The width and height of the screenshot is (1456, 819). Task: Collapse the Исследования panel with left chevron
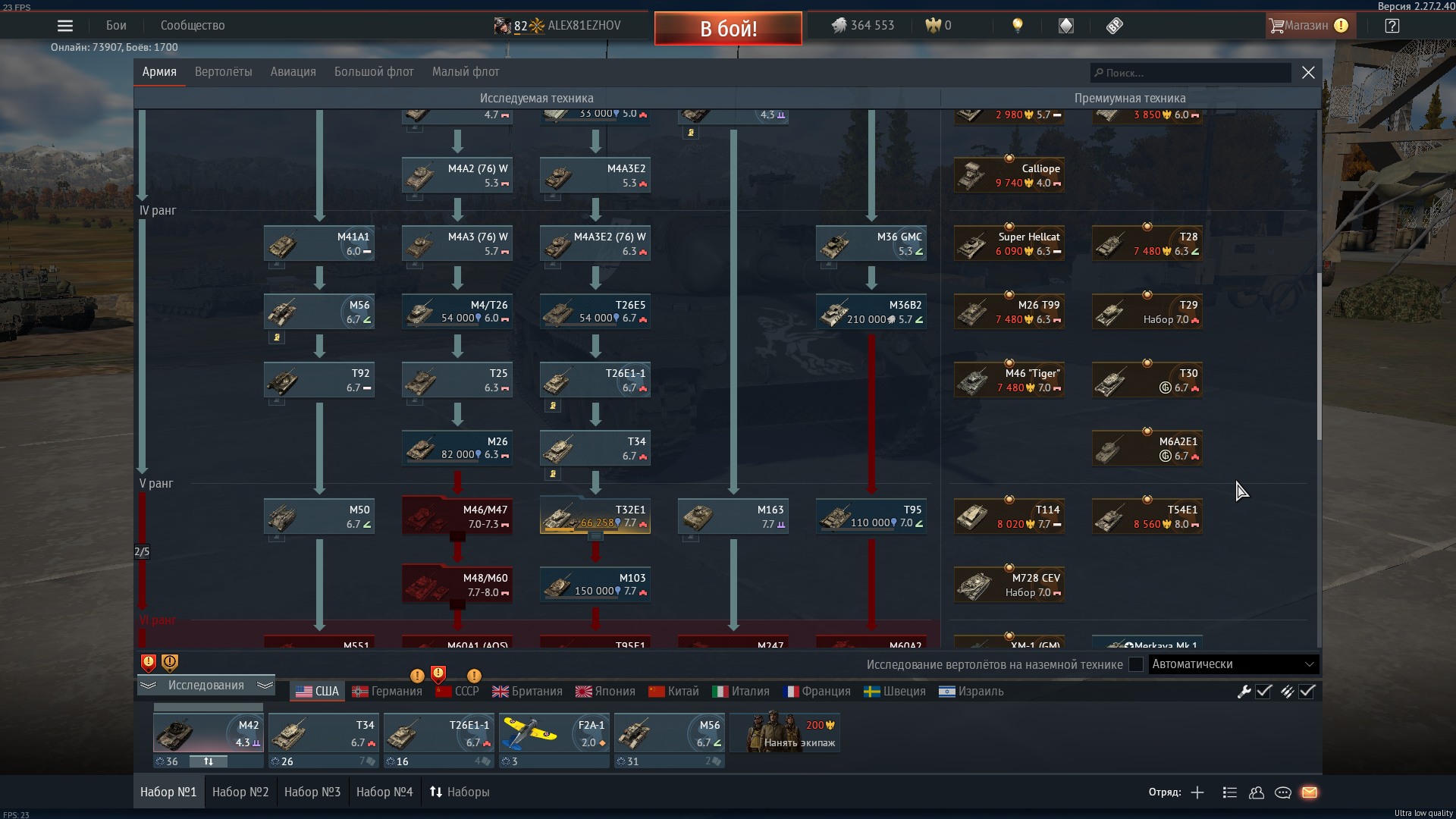(x=149, y=686)
